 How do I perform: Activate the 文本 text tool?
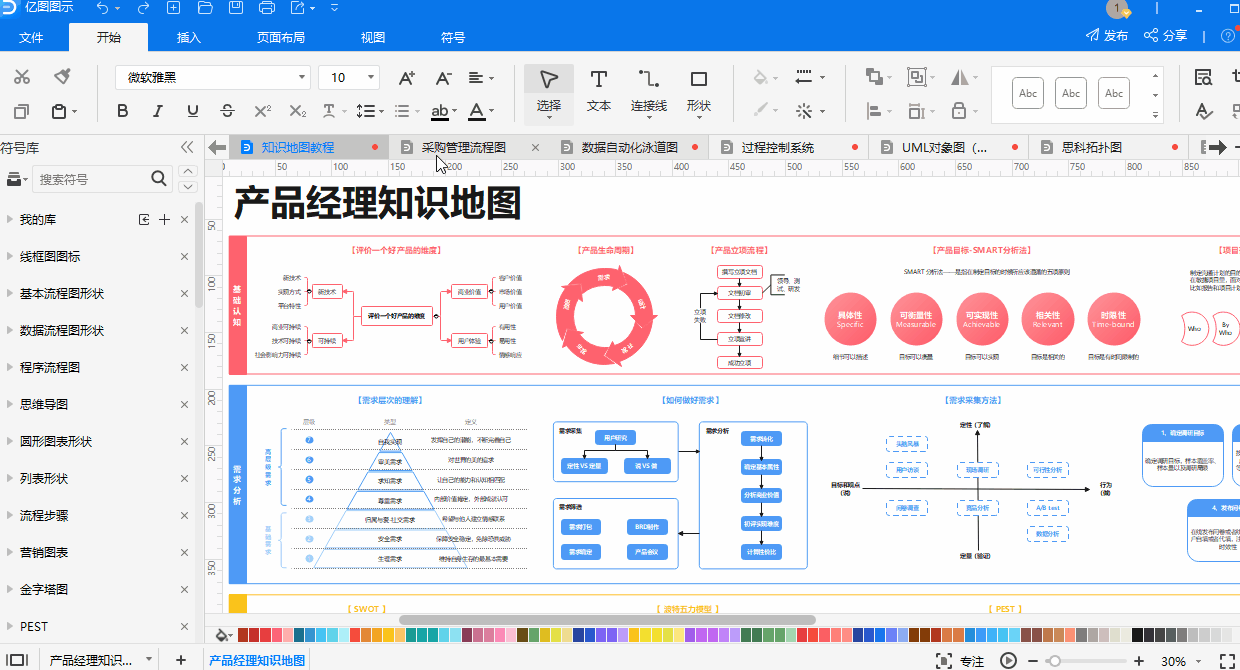click(x=598, y=90)
